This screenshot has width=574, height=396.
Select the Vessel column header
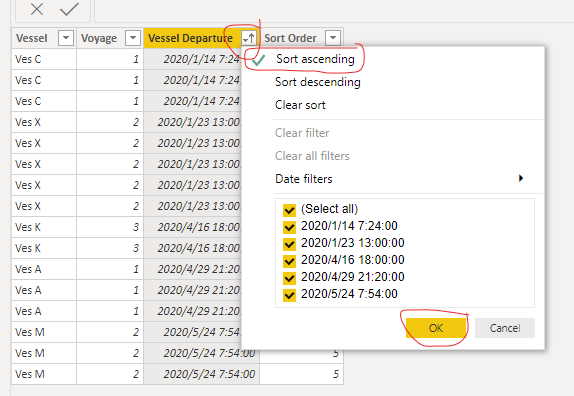(x=44, y=38)
